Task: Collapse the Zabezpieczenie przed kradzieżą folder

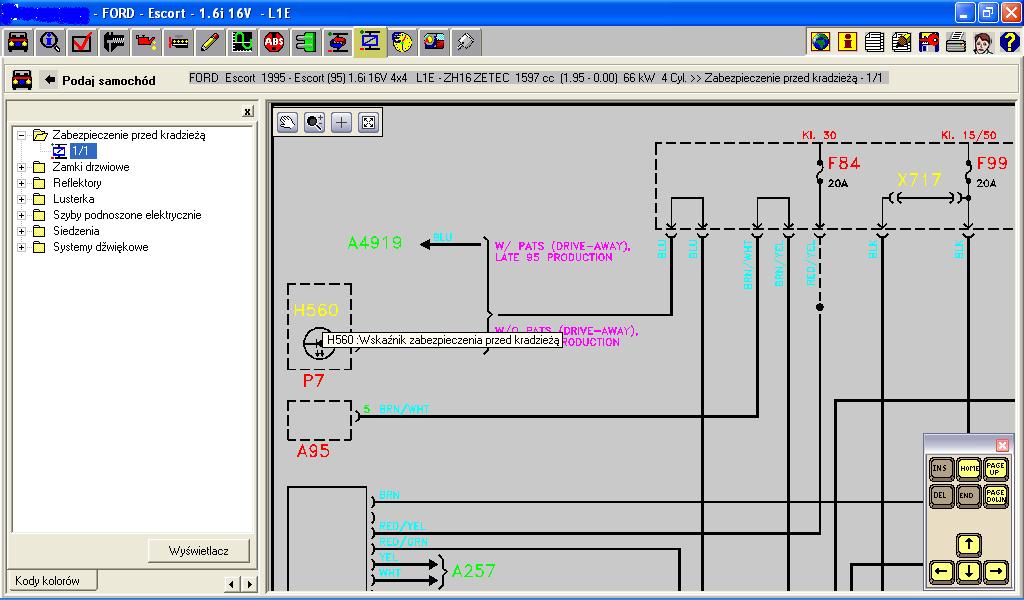Action: (x=22, y=135)
